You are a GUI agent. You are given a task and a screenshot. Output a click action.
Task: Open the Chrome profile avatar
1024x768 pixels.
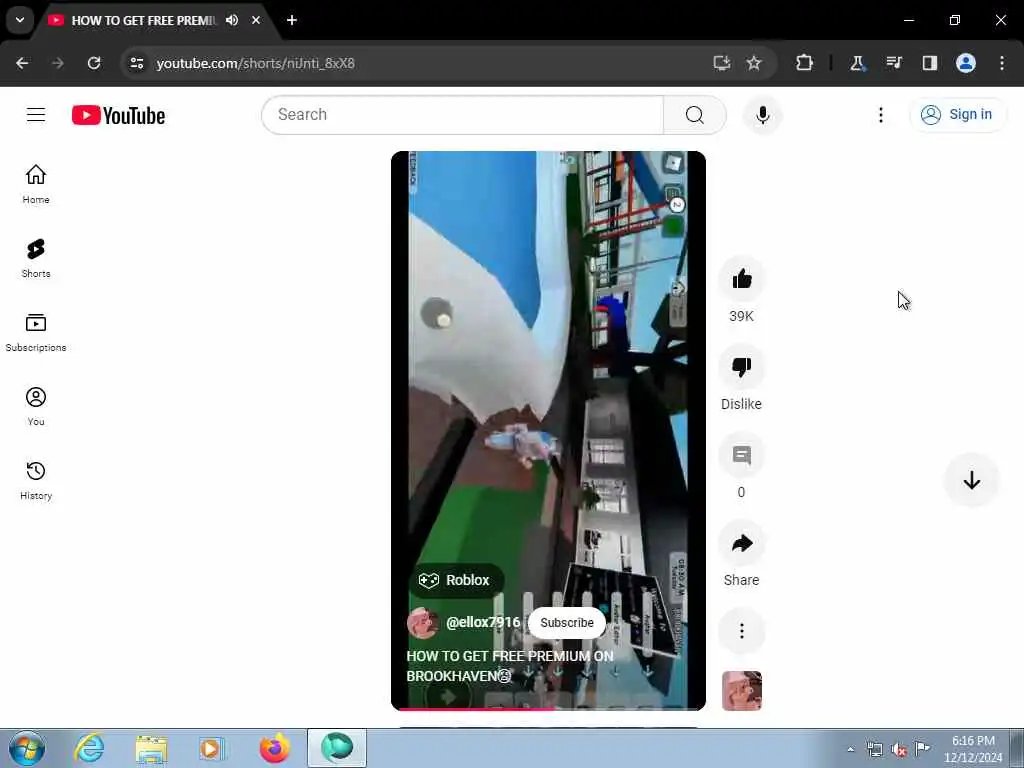click(x=966, y=63)
